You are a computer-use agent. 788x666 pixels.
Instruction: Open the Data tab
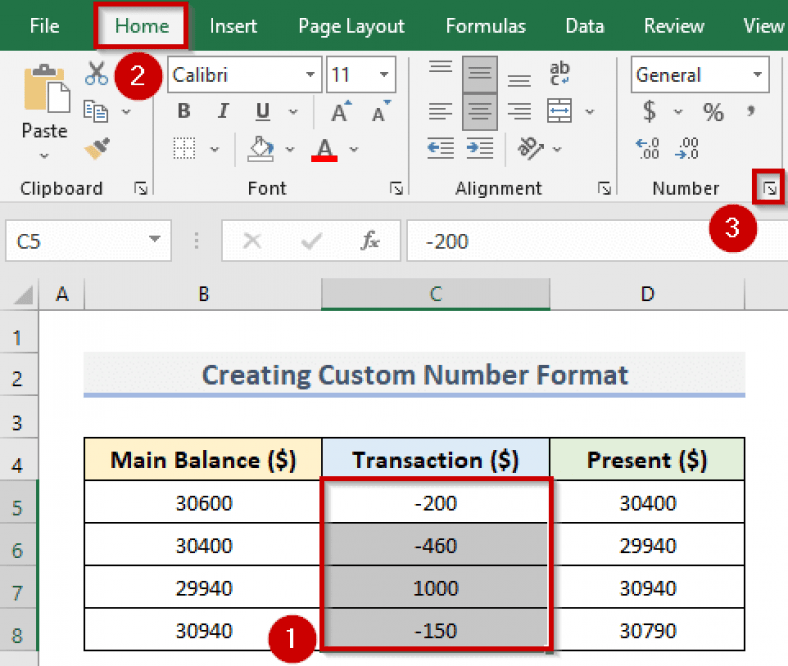tap(584, 26)
